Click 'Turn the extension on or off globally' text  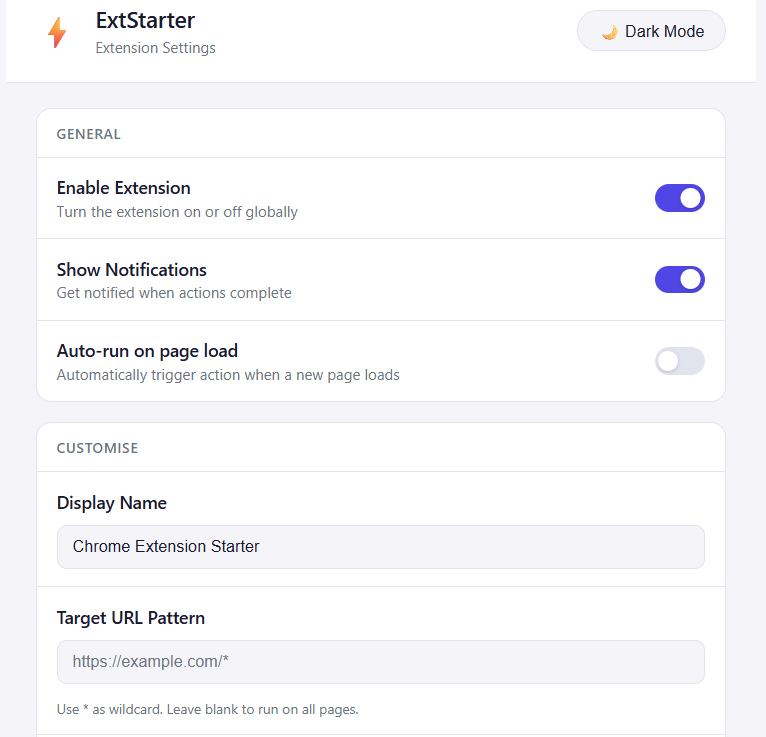coord(177,212)
